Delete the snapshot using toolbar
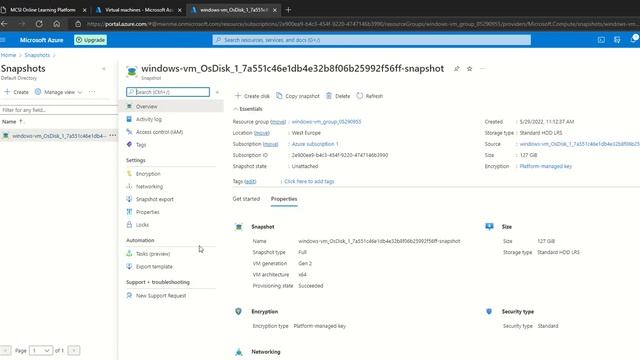640x360 pixels. pos(338,96)
